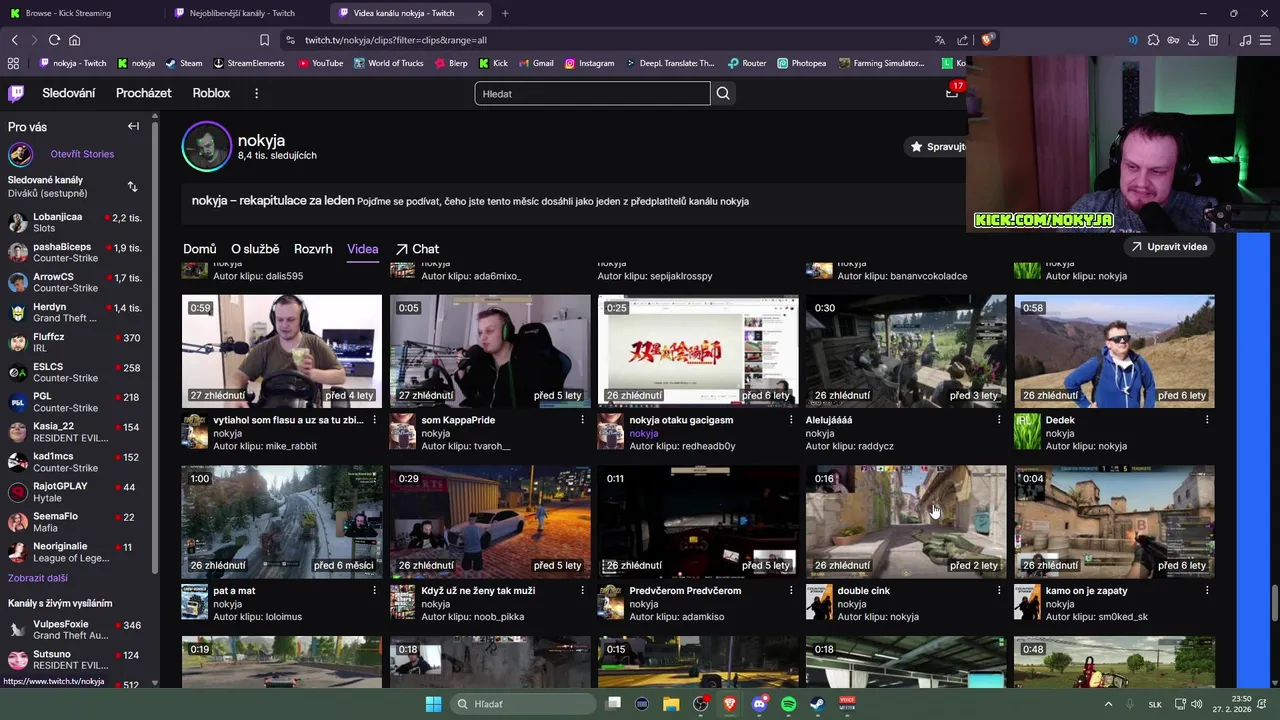Viewport: 1280px width, 720px height.
Task: Click the browser address bar URL
Action: click(398, 40)
